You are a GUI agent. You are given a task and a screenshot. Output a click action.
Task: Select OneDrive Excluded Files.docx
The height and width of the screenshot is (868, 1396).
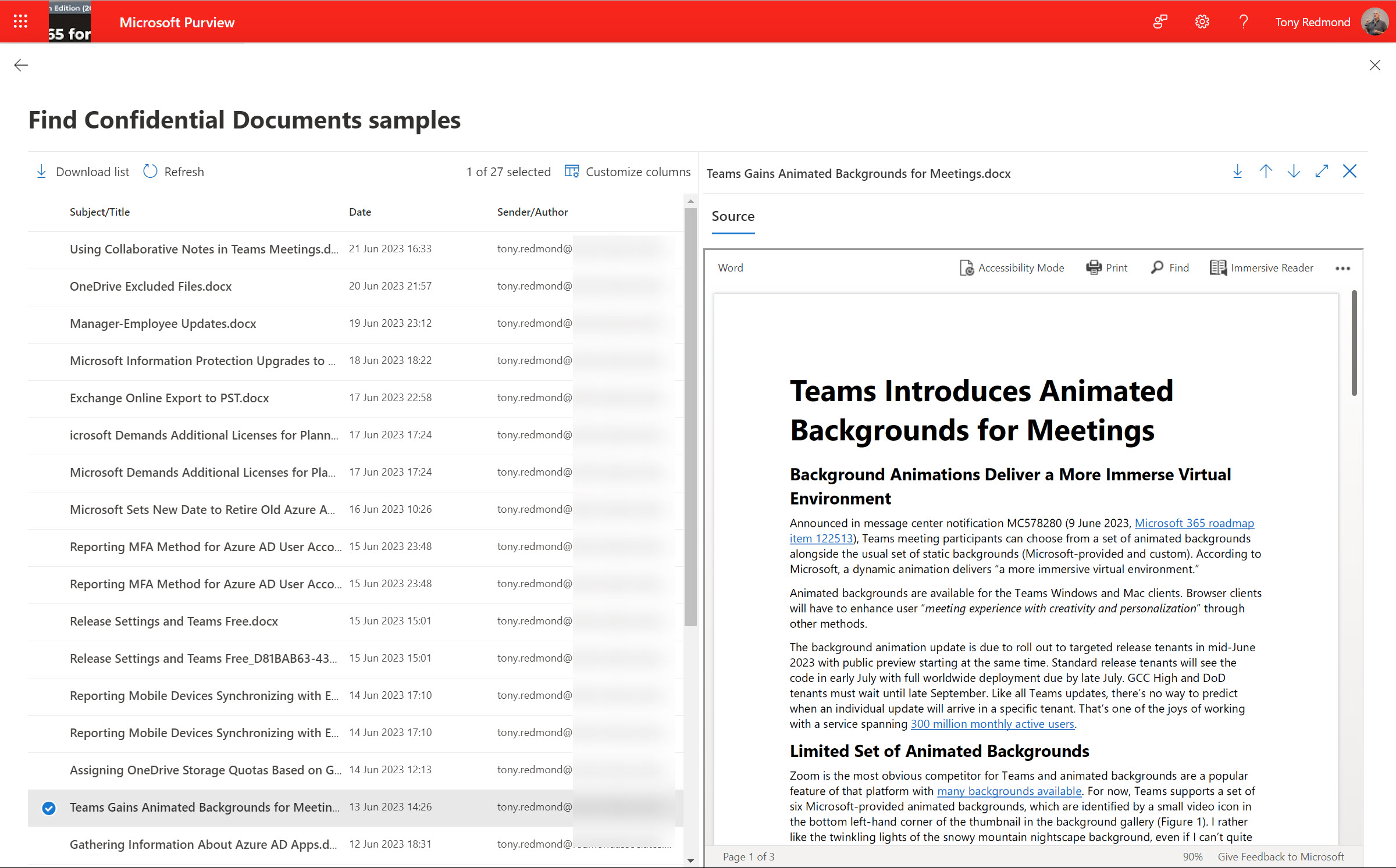coord(355,287)
